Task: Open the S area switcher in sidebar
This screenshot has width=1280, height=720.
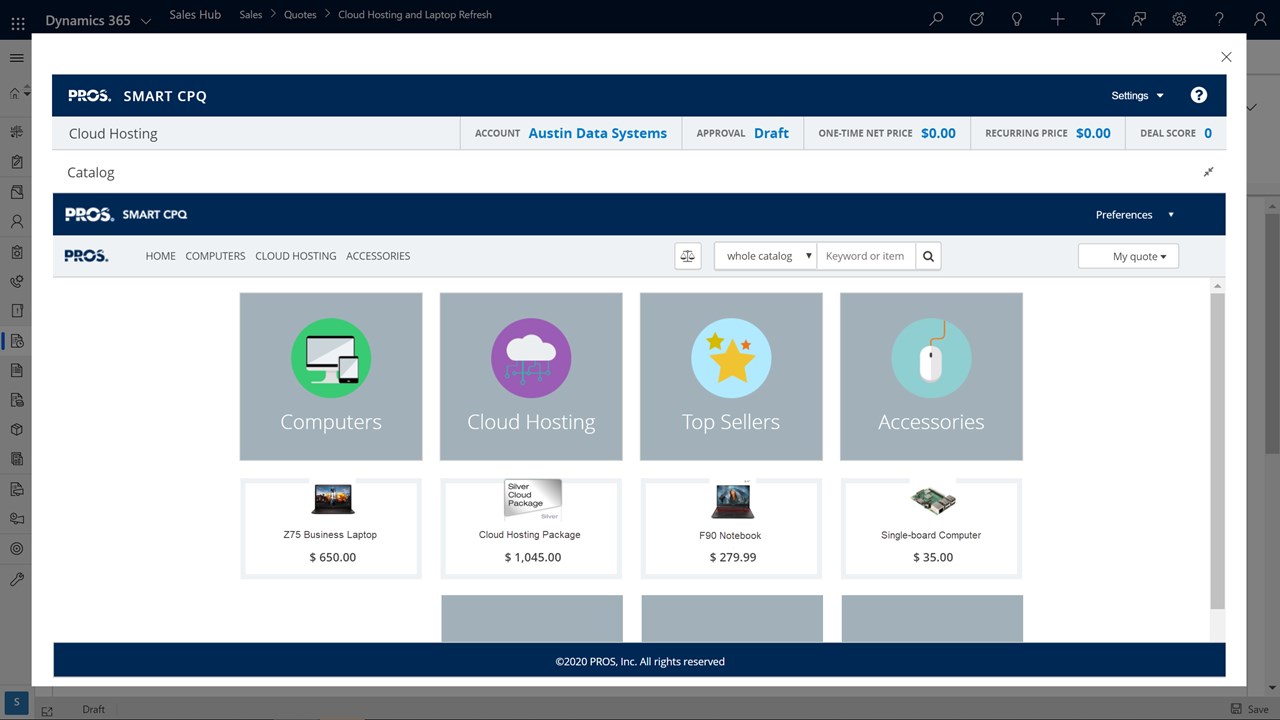Action: point(16,702)
